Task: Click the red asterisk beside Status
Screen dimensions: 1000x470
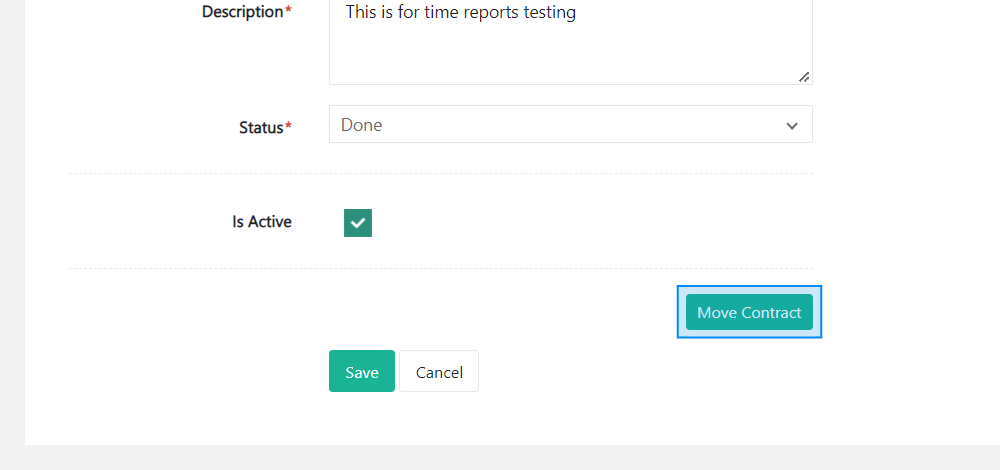Action: pyautogui.click(x=289, y=127)
